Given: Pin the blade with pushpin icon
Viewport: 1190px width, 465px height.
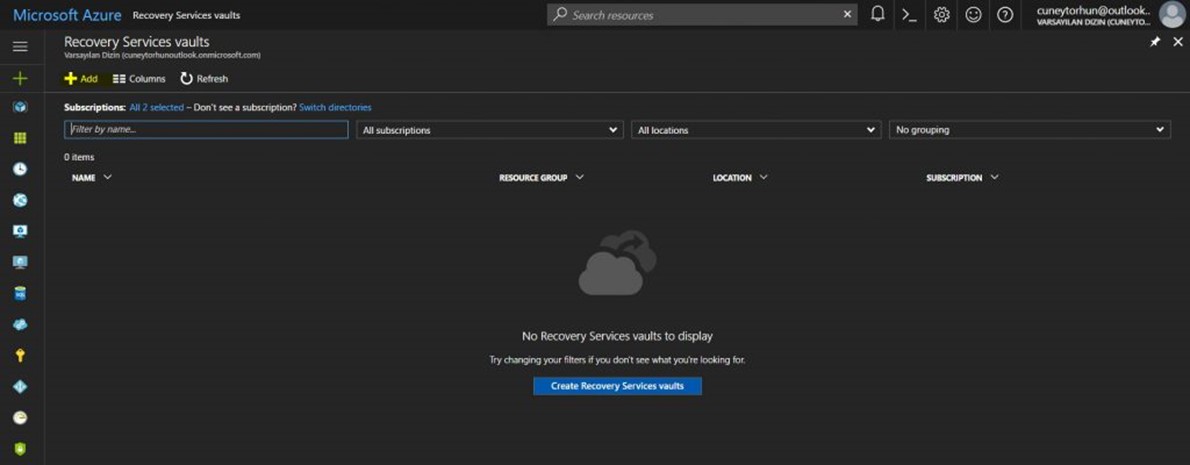Looking at the screenshot, I should tap(1154, 43).
